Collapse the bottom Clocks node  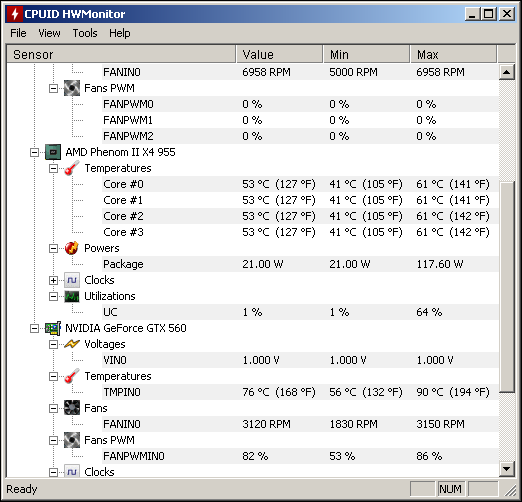coord(53,473)
